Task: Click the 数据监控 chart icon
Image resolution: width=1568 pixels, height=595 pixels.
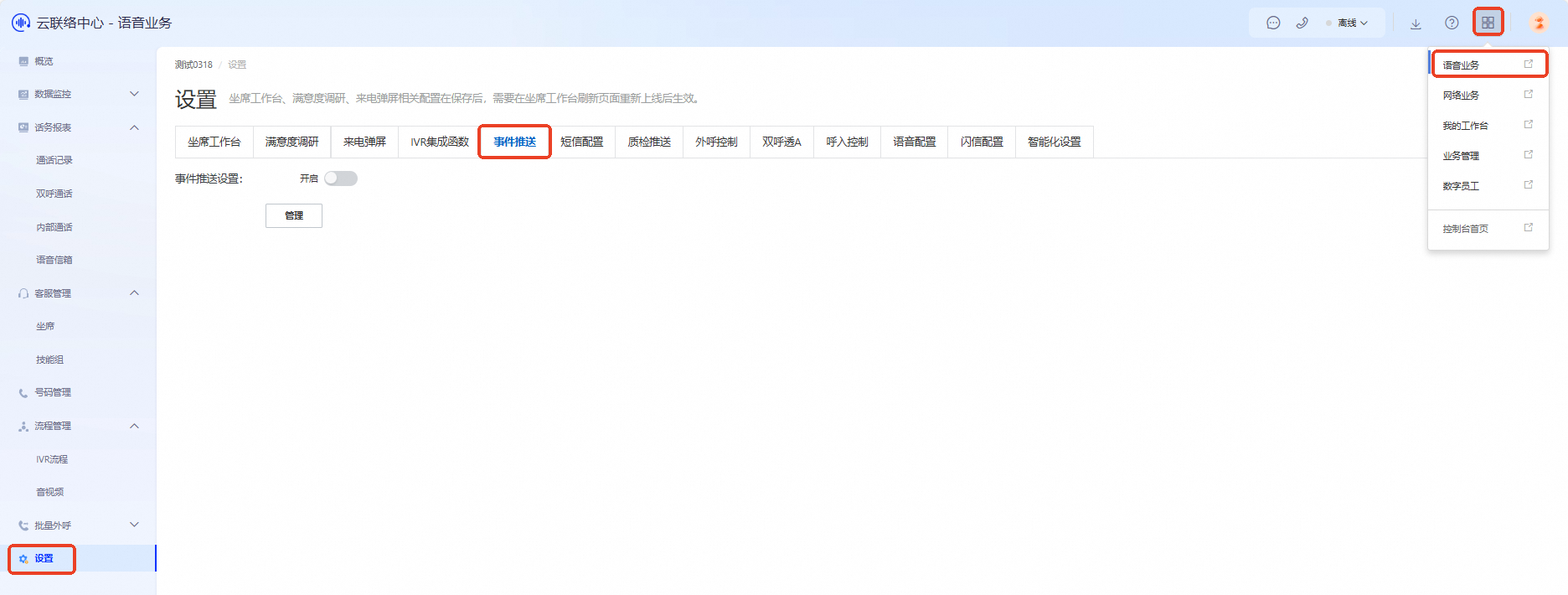Action: [23, 94]
